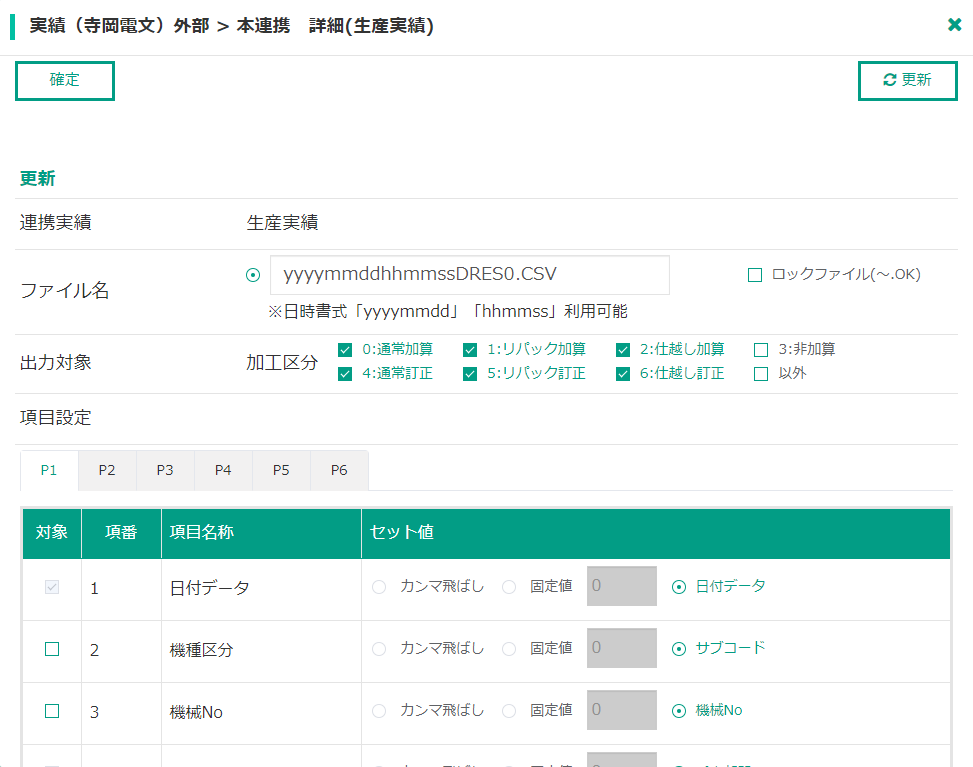The height and width of the screenshot is (767, 973).
Task: Select the サブコード radio option
Action: pyautogui.click(x=679, y=648)
